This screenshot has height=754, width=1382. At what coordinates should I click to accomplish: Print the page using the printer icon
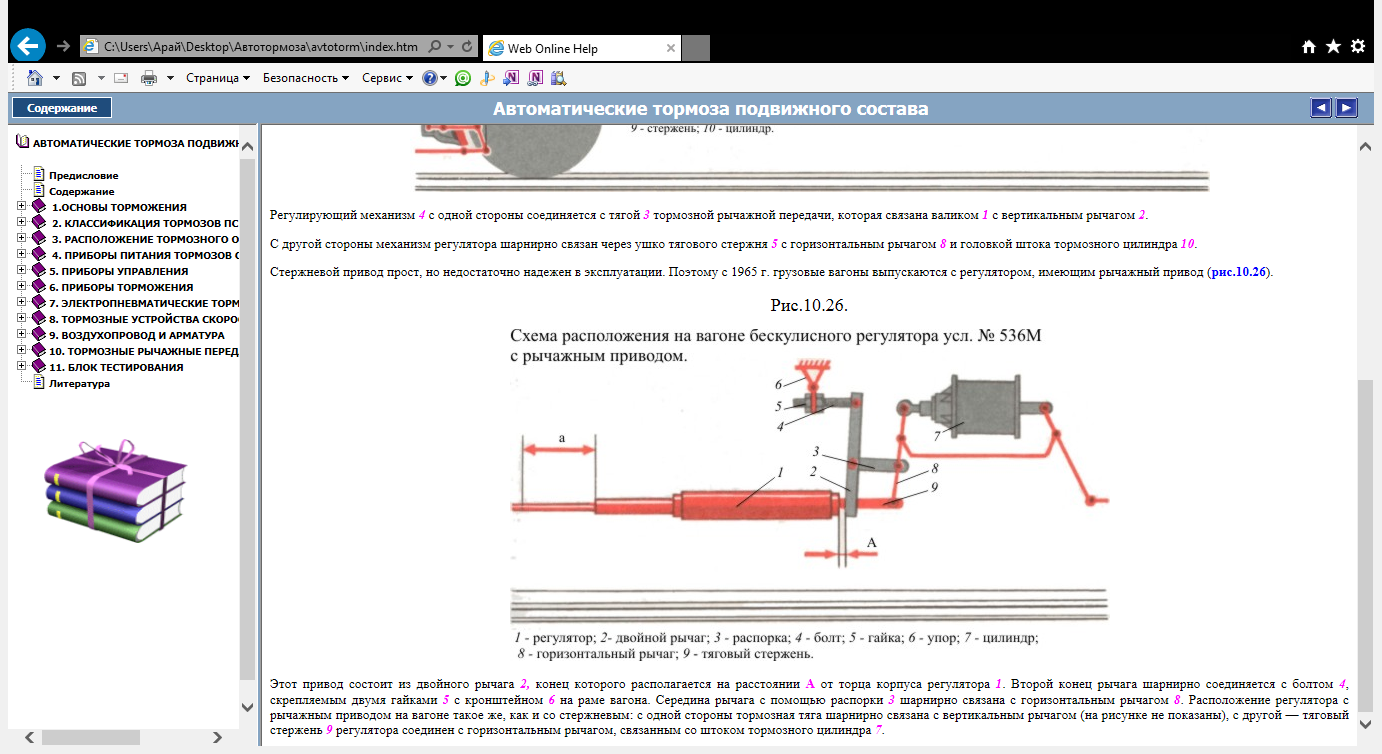pos(149,78)
